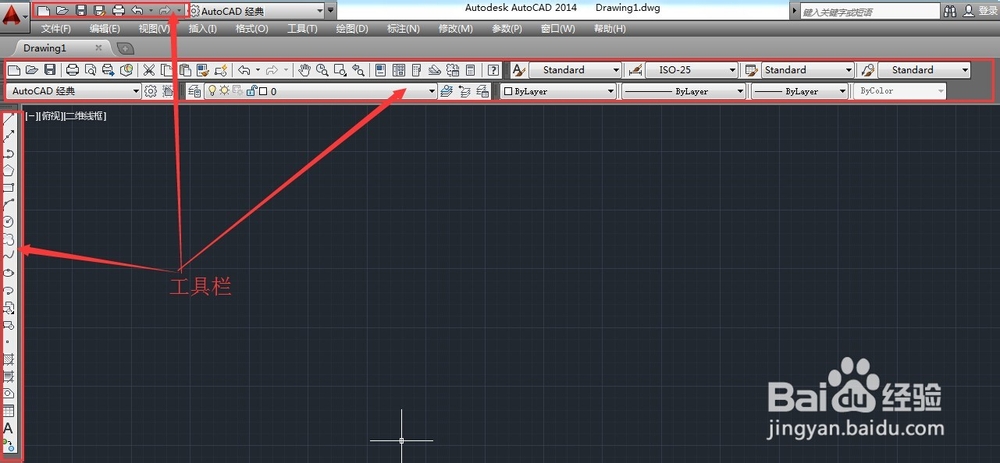The image size is (1000, 463).
Task: Click the workspace settings gear icon
Action: pos(151,91)
